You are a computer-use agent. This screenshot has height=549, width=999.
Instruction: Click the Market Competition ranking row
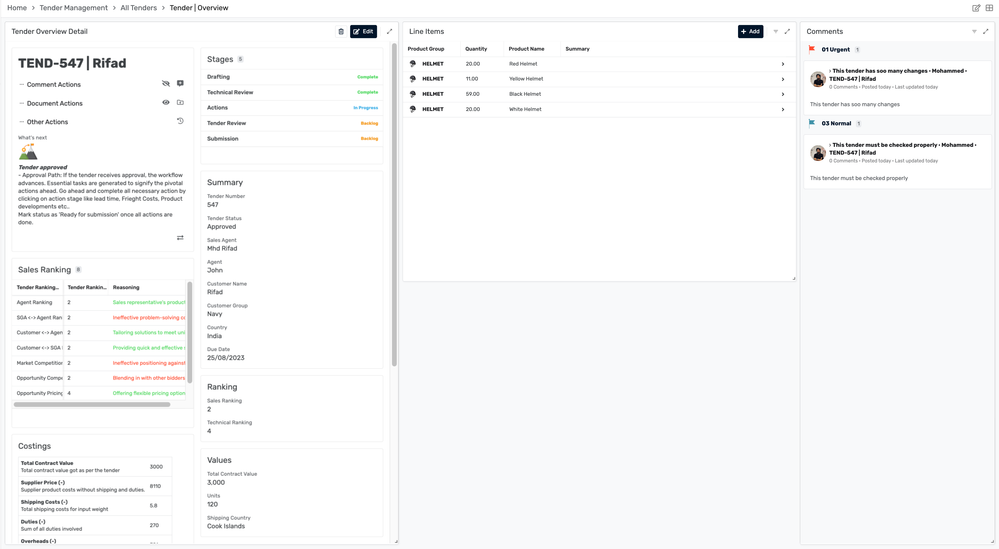pos(100,363)
